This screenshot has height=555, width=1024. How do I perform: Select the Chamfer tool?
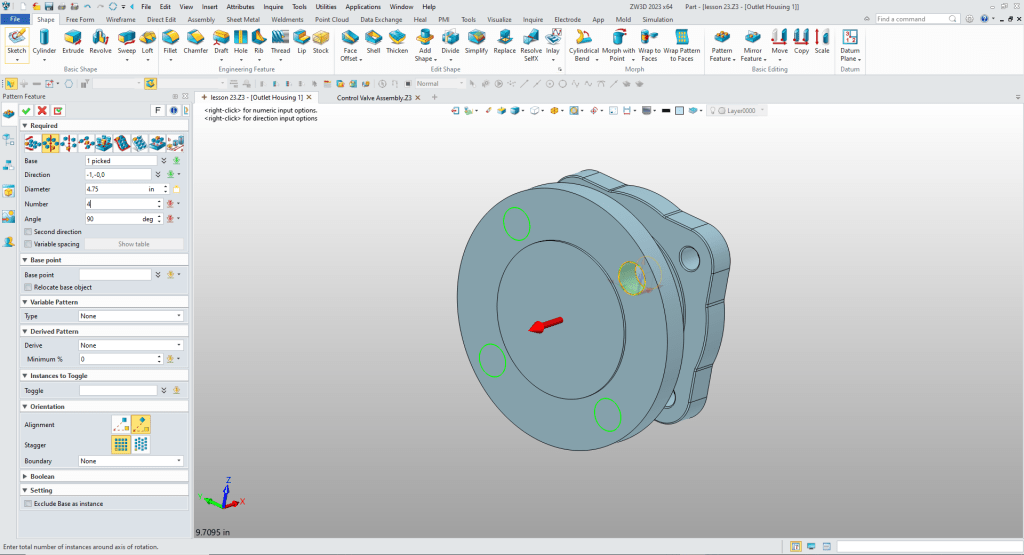click(x=196, y=40)
